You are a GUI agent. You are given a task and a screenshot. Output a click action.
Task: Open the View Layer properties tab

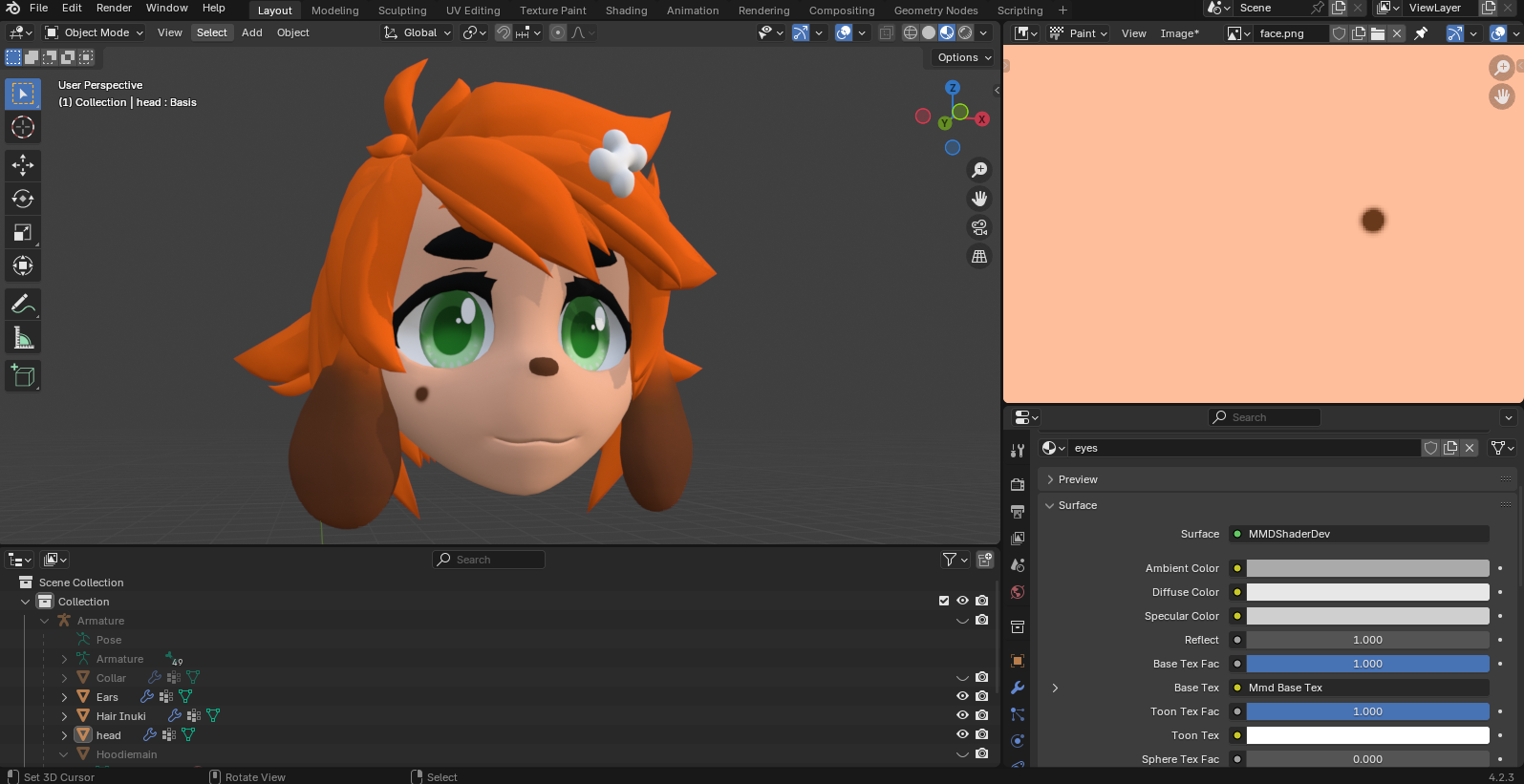tap(1018, 539)
